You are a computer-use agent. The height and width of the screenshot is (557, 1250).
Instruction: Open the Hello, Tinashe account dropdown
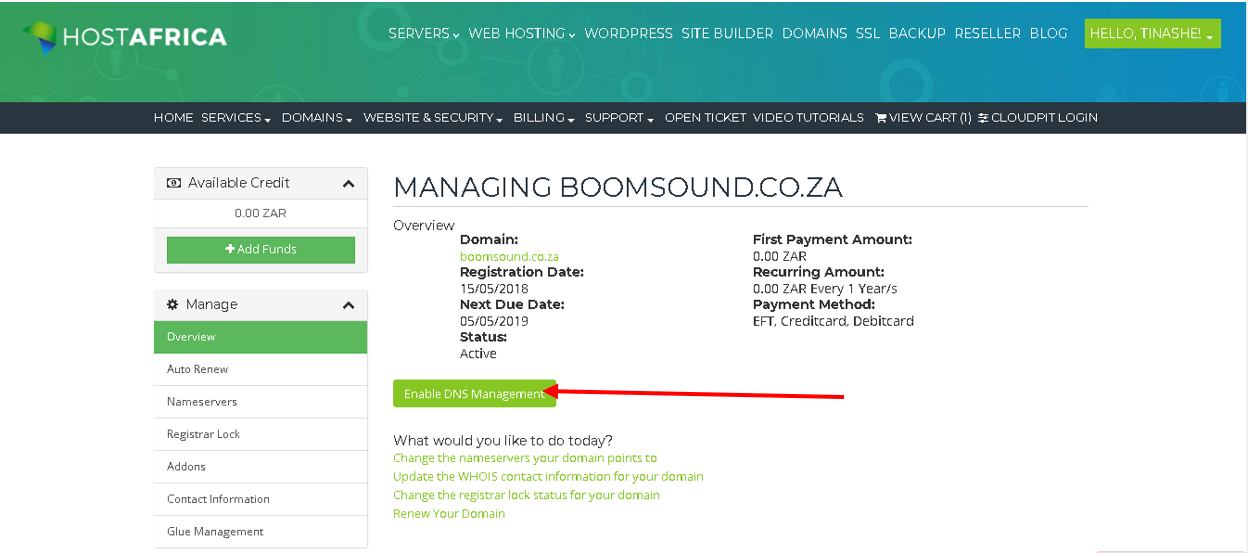click(x=1152, y=34)
